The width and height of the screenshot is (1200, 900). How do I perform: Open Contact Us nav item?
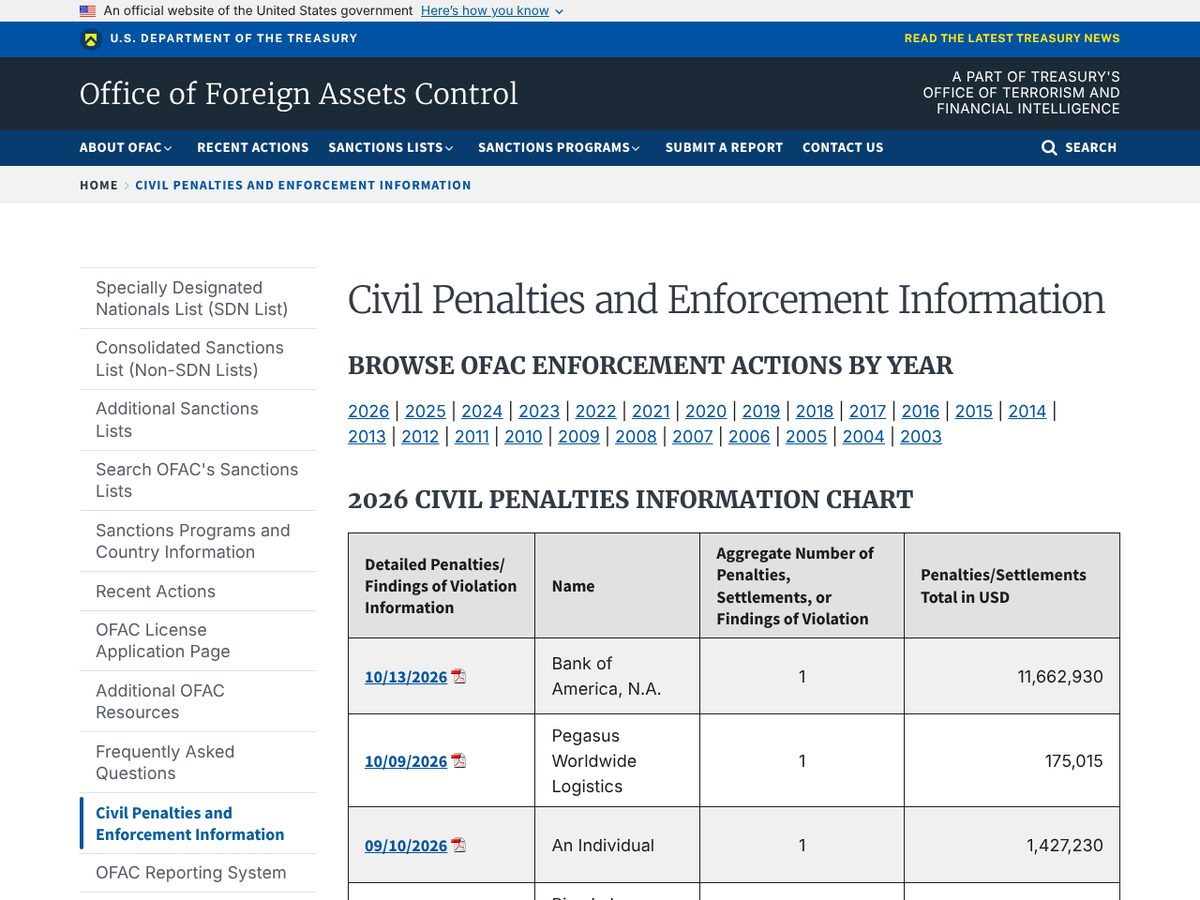tap(843, 147)
